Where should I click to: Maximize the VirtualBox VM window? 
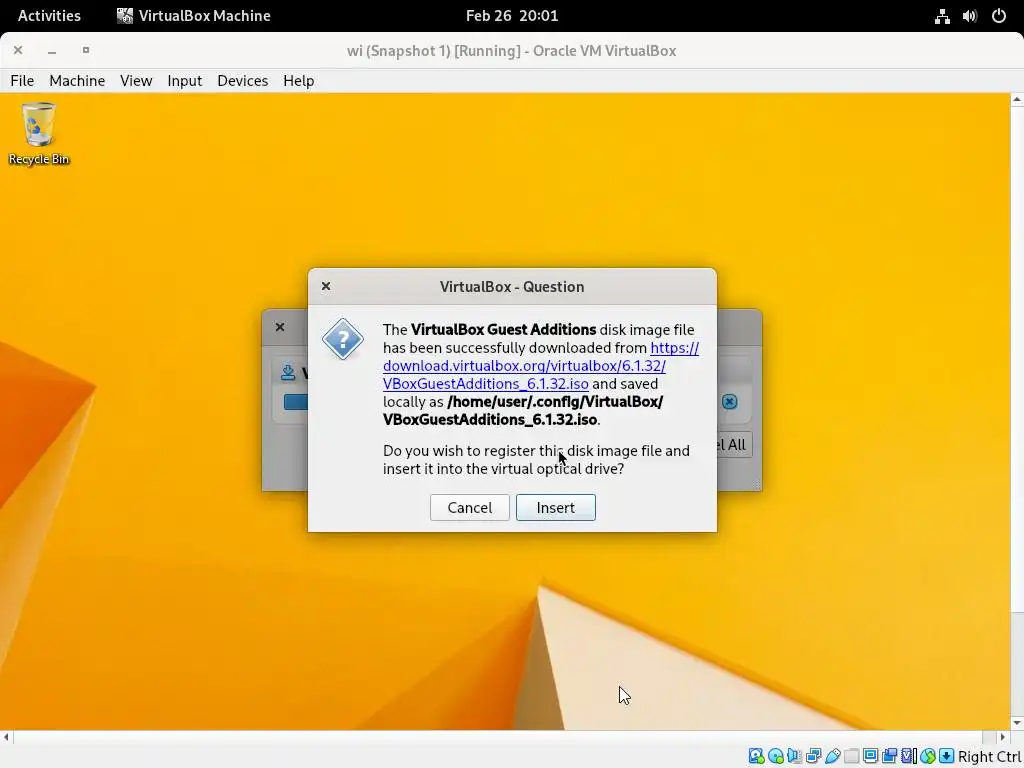pyautogui.click(x=86, y=50)
